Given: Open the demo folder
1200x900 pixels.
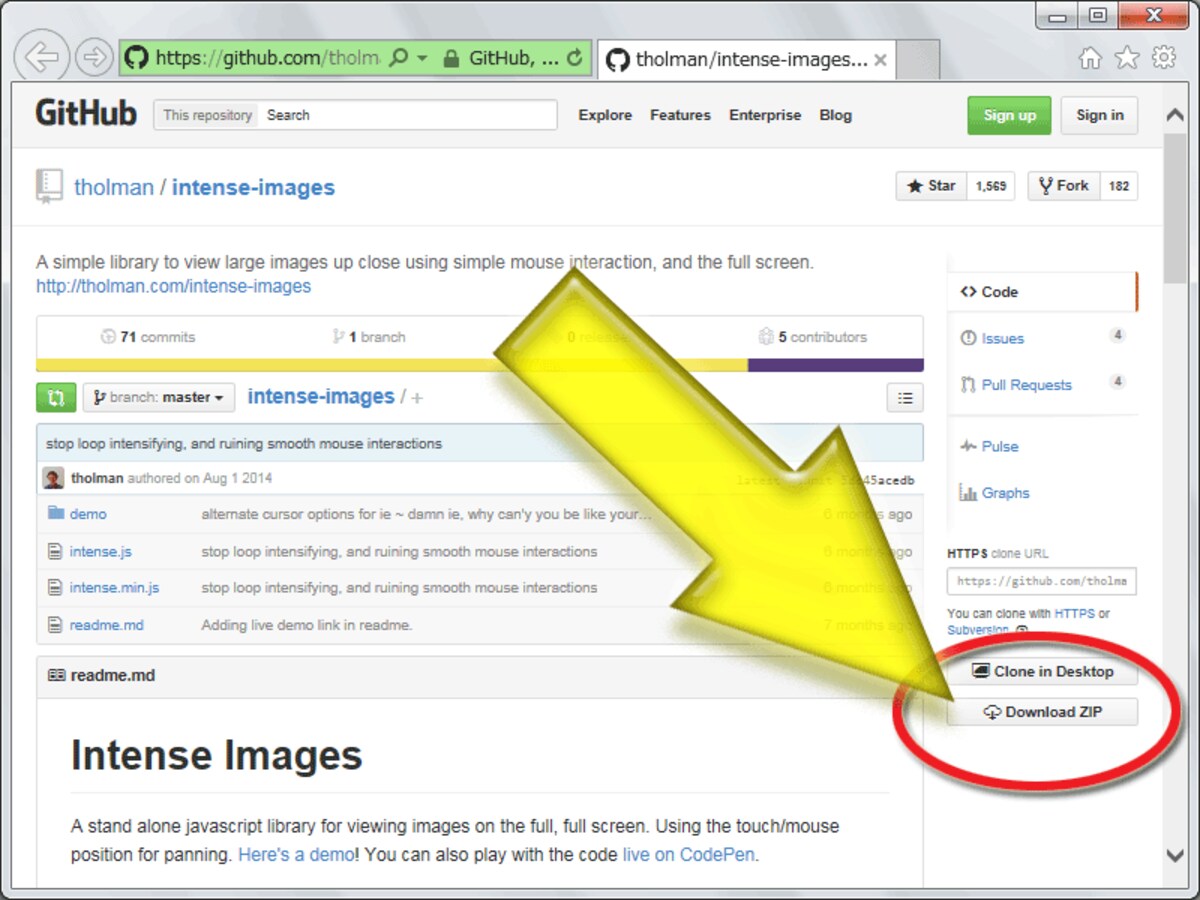Looking at the screenshot, I should 88,514.
